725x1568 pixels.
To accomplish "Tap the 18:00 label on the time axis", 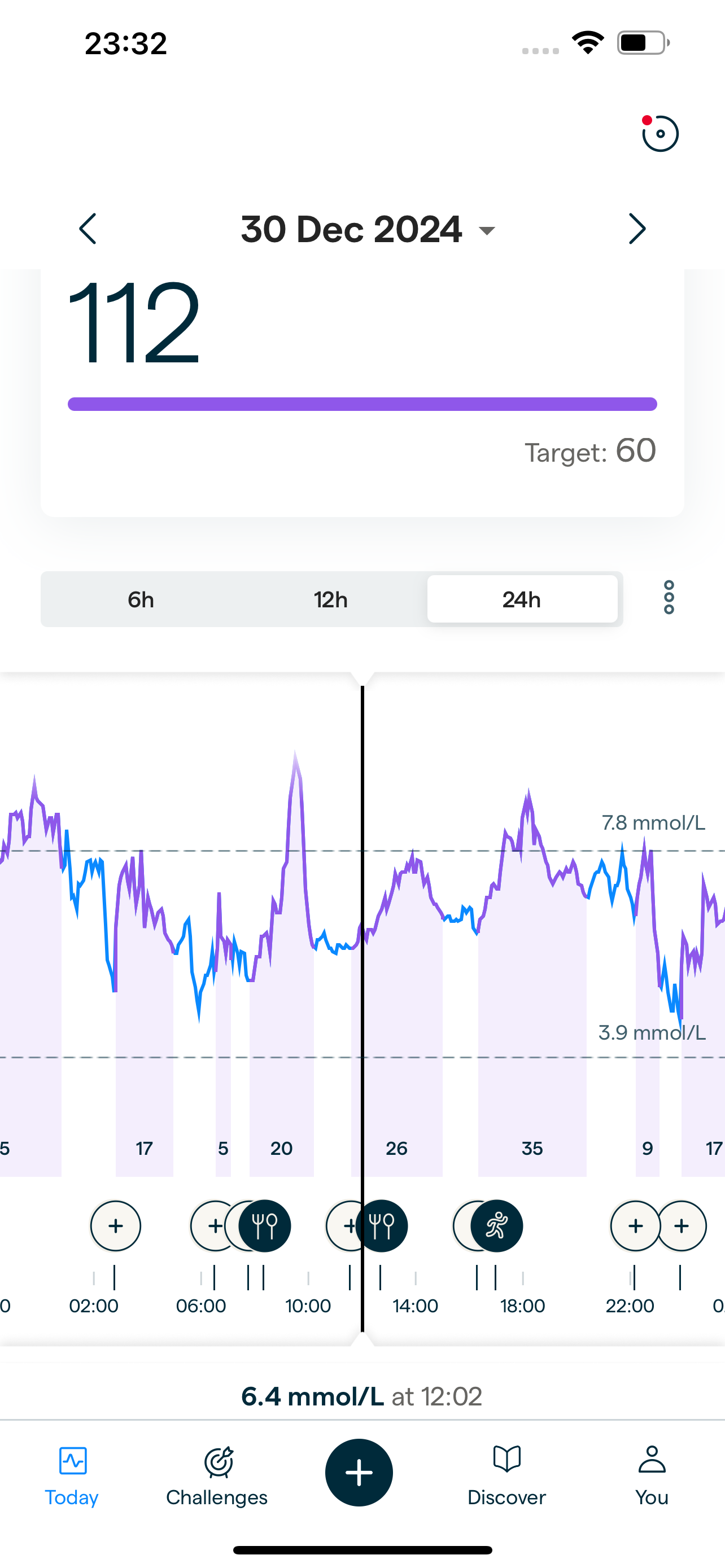I will click(522, 1306).
